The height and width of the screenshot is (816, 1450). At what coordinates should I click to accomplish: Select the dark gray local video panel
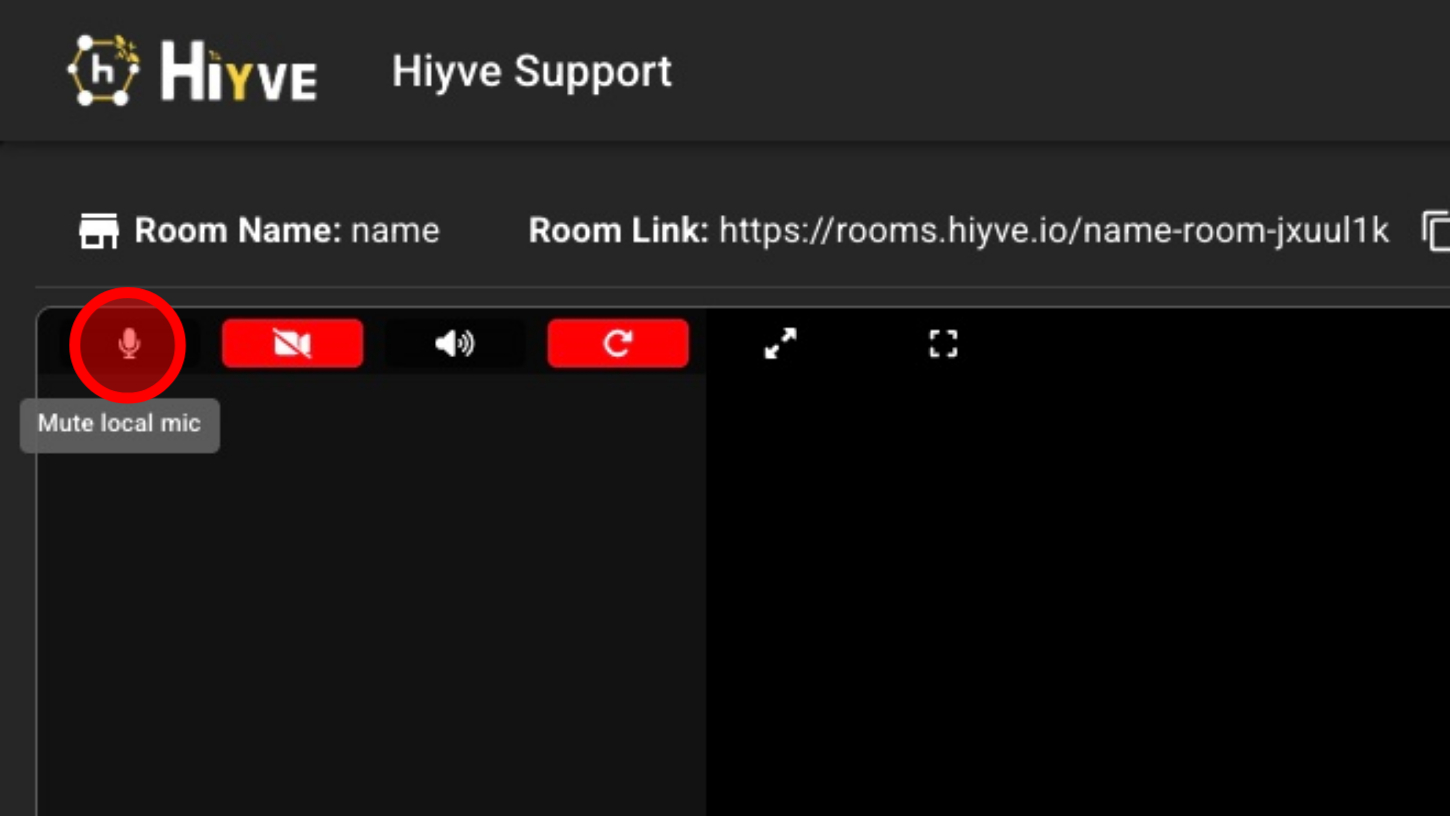(371, 600)
